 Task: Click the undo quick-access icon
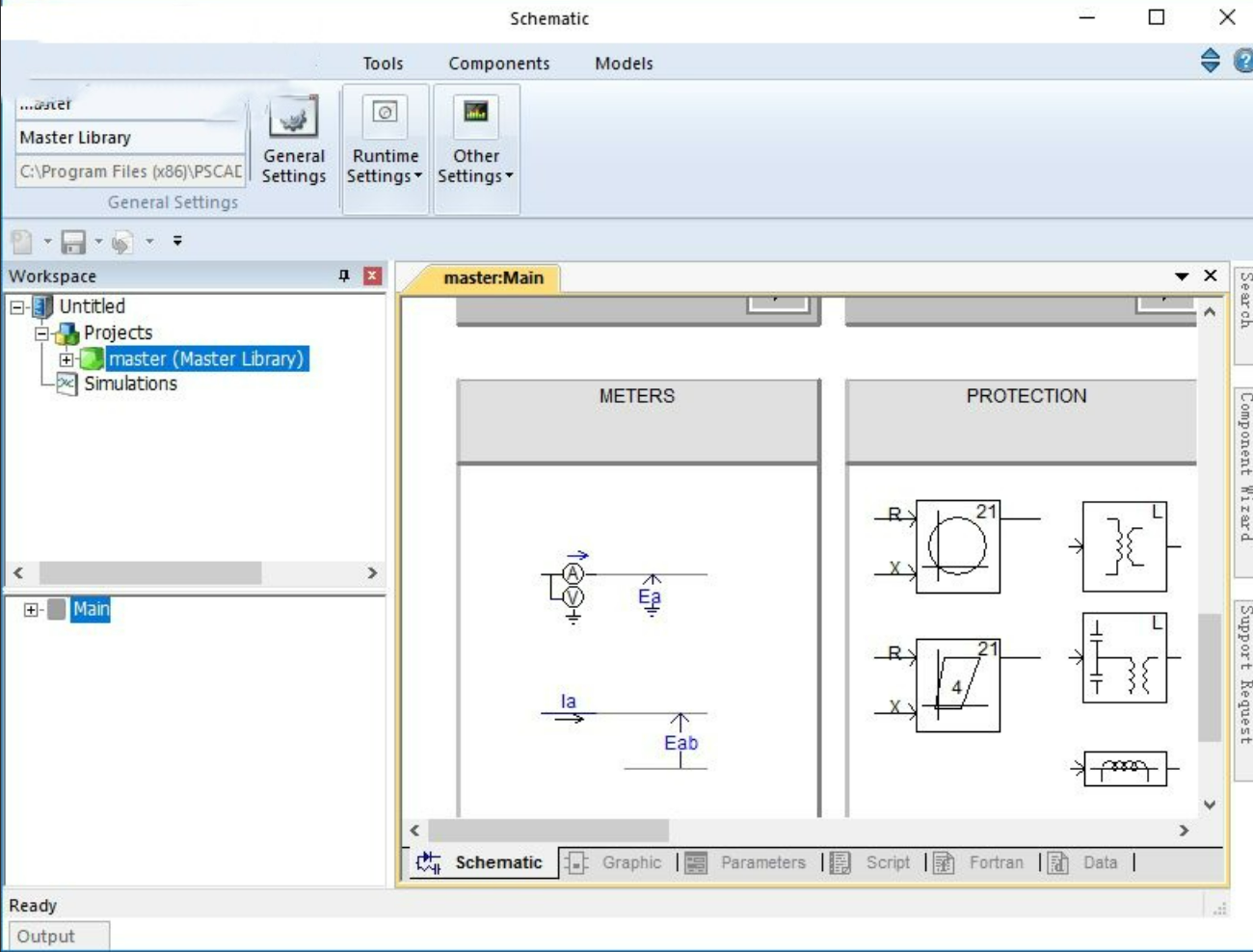(x=122, y=241)
